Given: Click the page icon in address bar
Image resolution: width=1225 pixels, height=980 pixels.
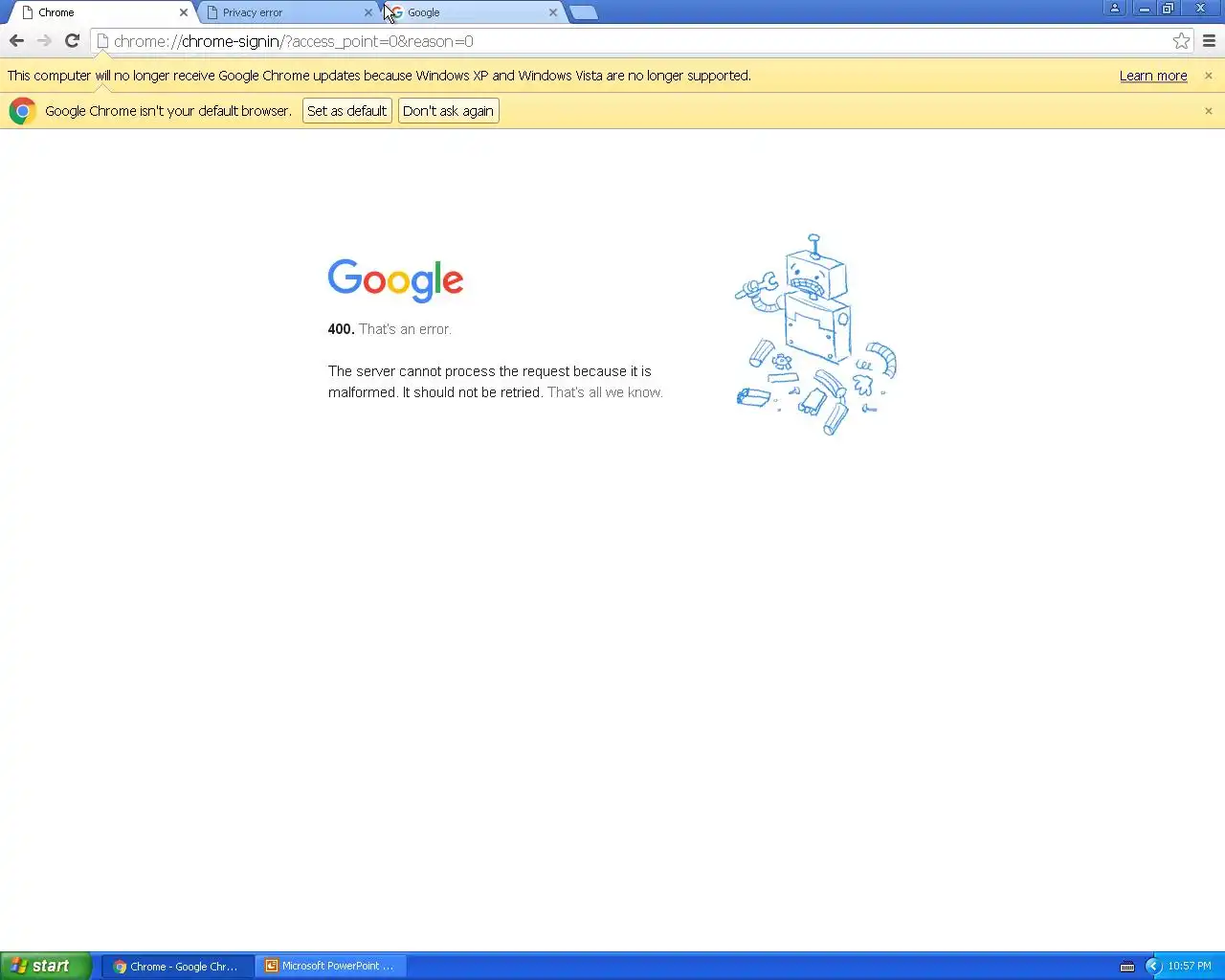Looking at the screenshot, I should (102, 41).
